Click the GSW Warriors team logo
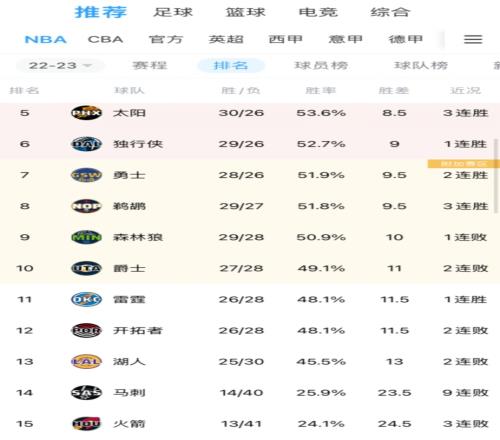 point(86,175)
